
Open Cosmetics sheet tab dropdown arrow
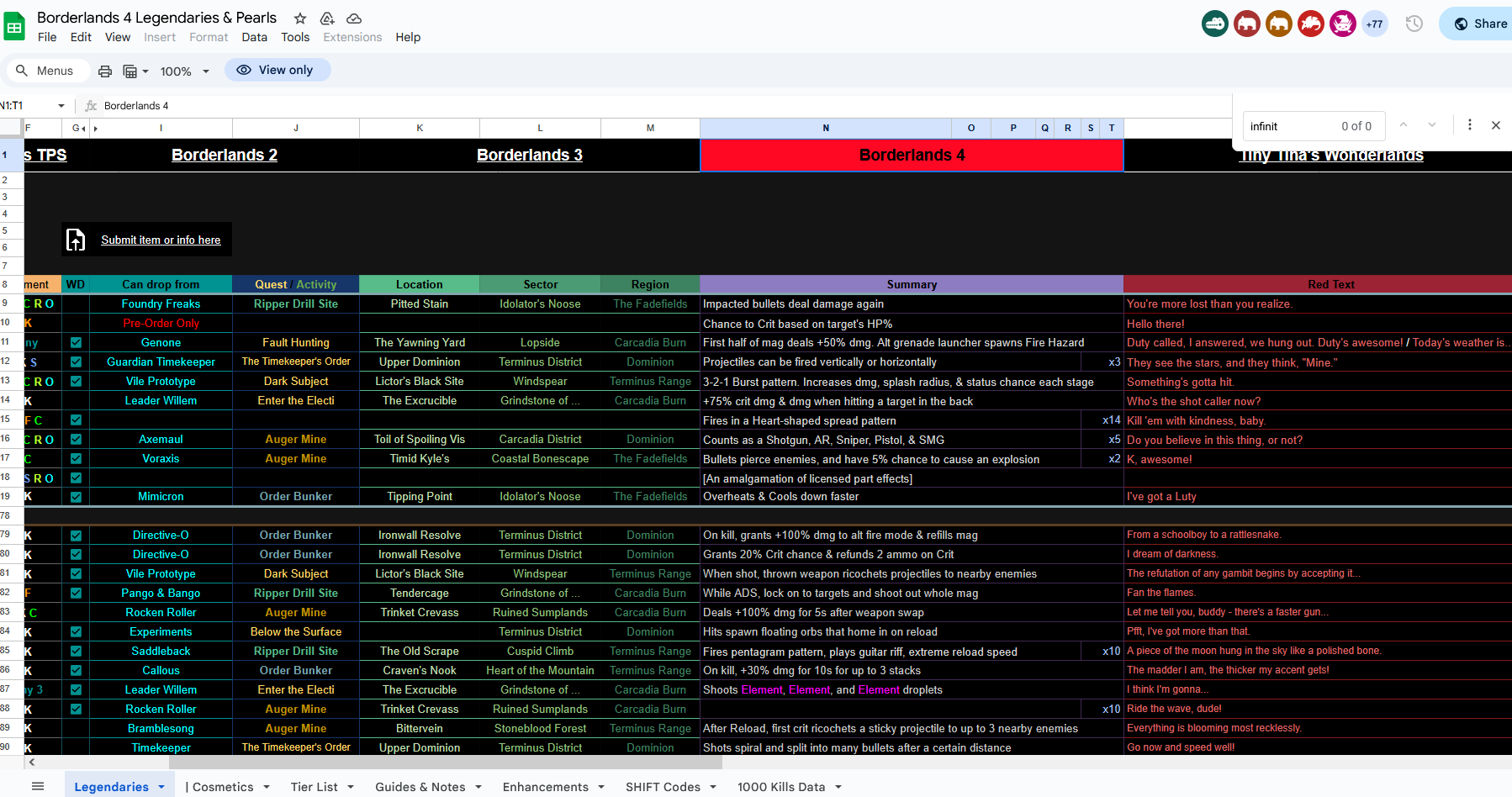(x=266, y=787)
